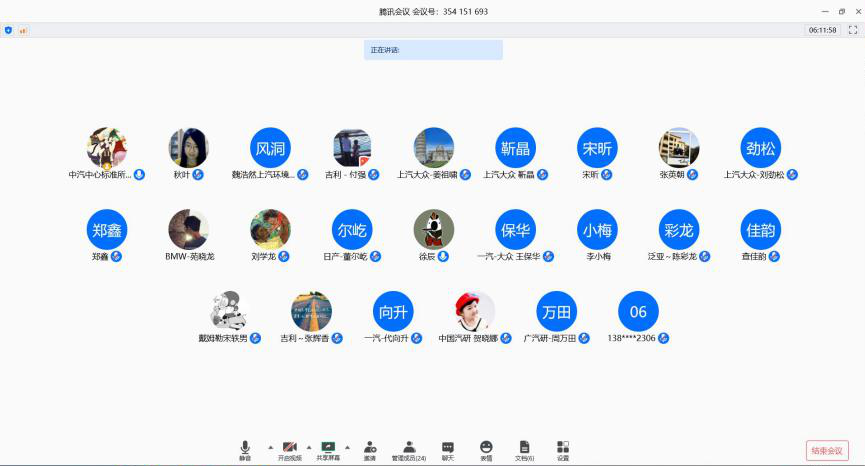The image size is (865, 467).
Task: Open the 聊天 chat window
Action: [x=447, y=447]
